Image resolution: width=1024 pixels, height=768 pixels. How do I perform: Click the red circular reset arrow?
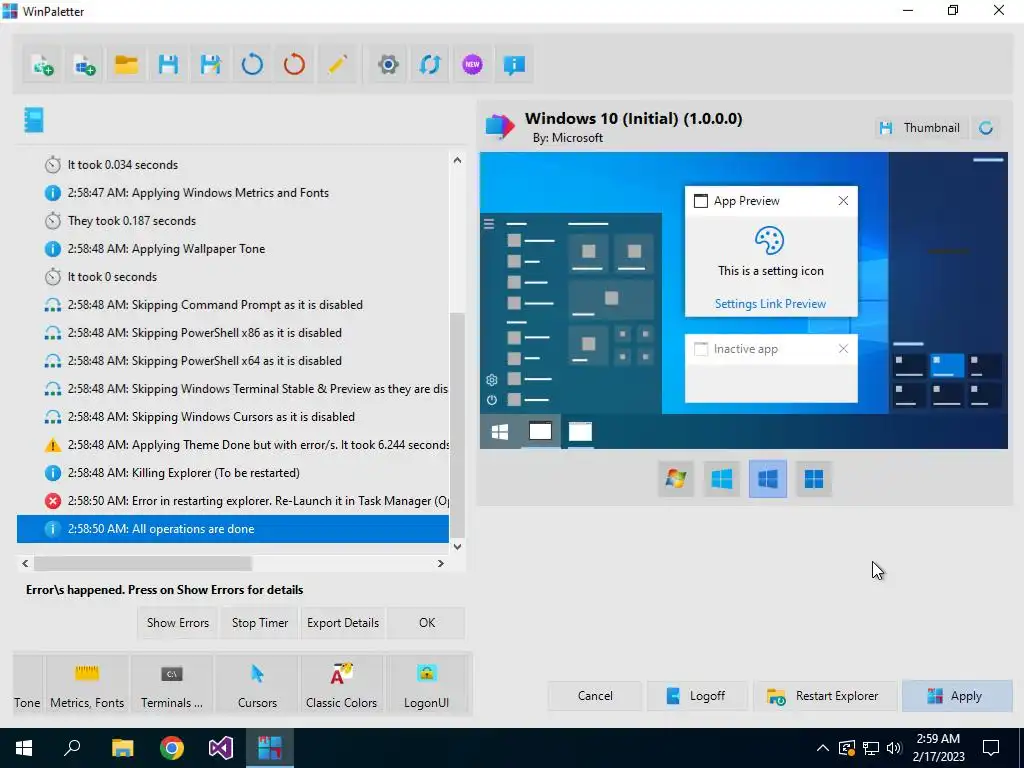pyautogui.click(x=295, y=65)
